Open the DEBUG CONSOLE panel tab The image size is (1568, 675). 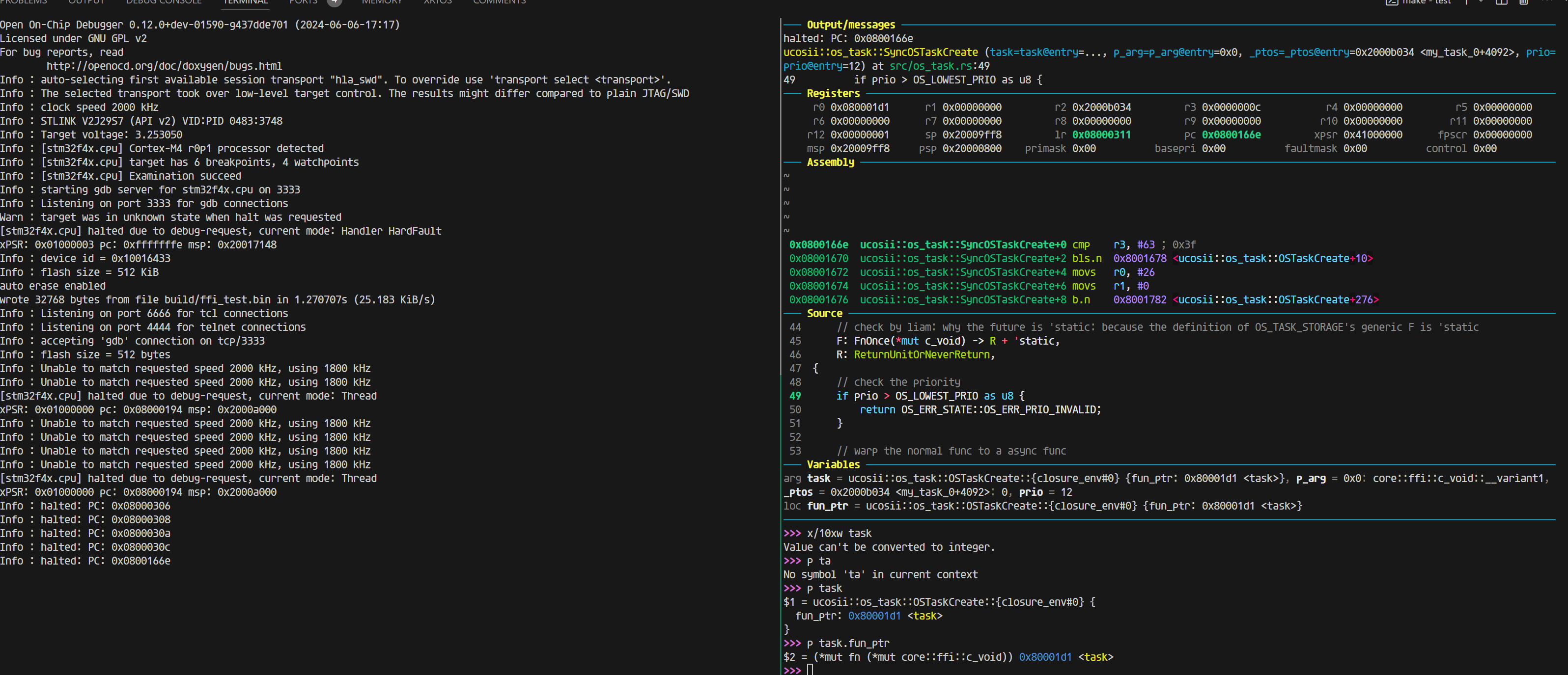164,2
